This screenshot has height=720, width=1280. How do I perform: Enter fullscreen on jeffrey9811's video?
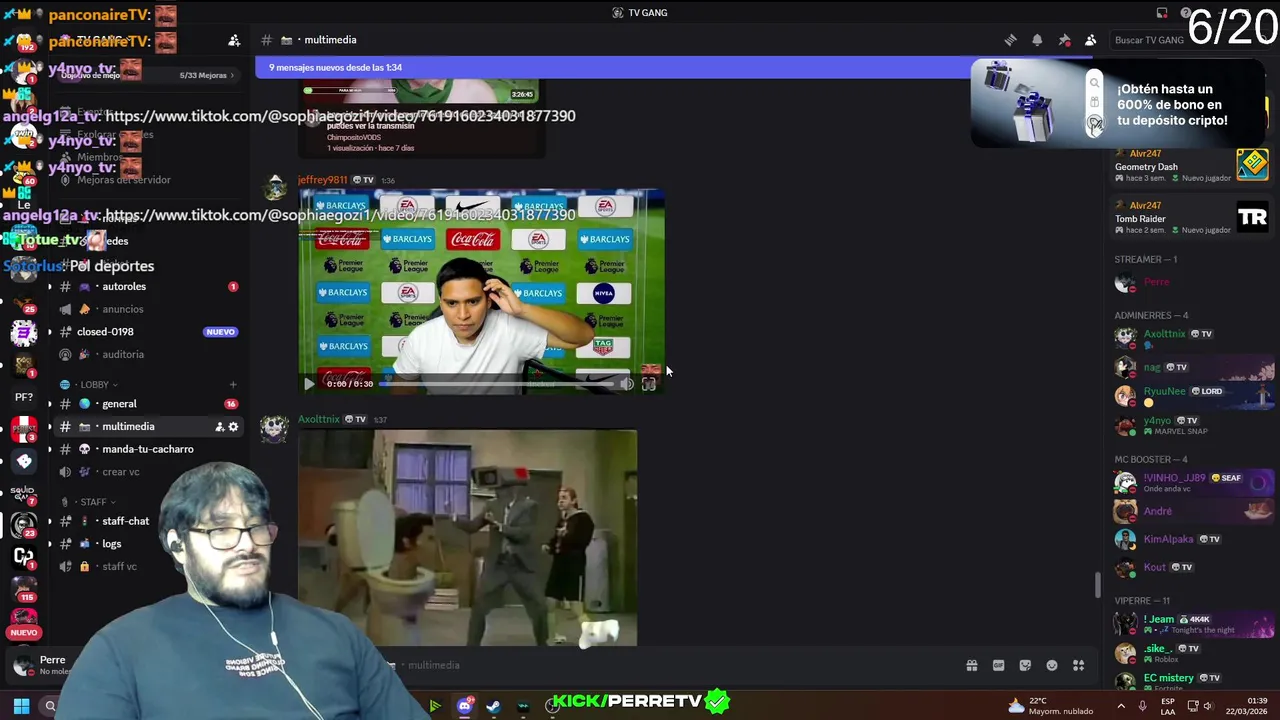[648, 384]
